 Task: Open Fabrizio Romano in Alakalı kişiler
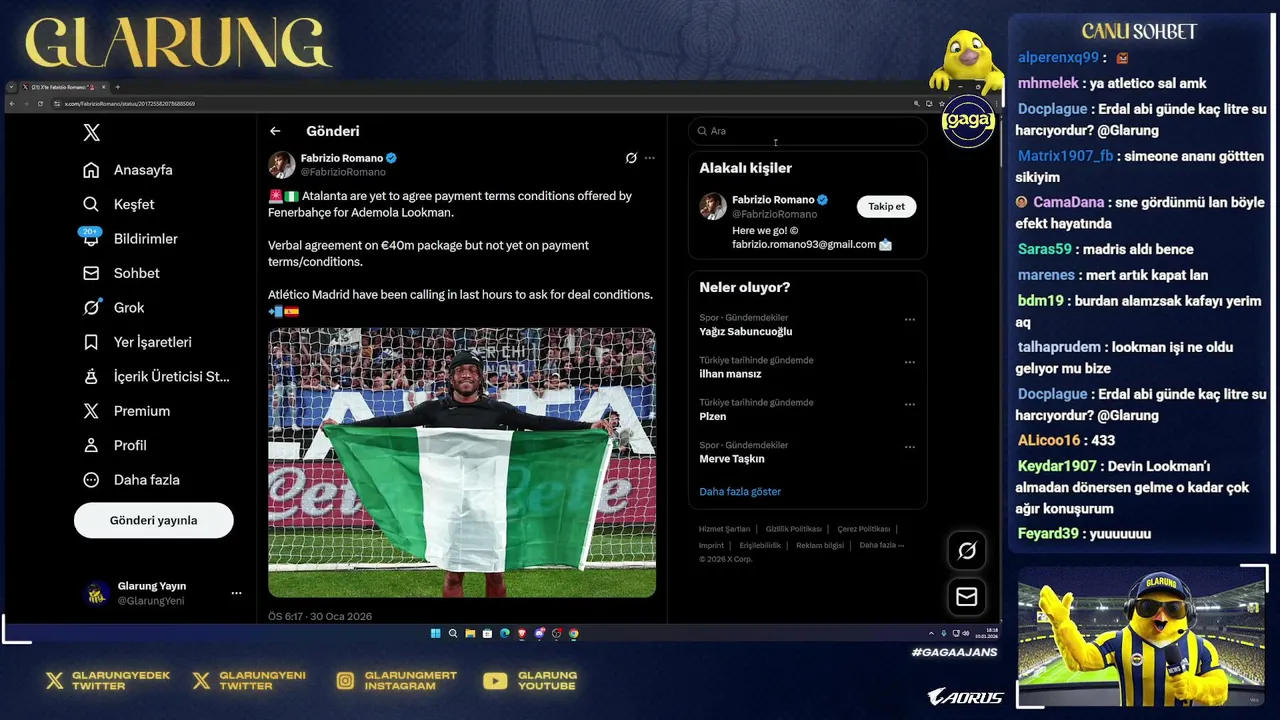click(773, 200)
